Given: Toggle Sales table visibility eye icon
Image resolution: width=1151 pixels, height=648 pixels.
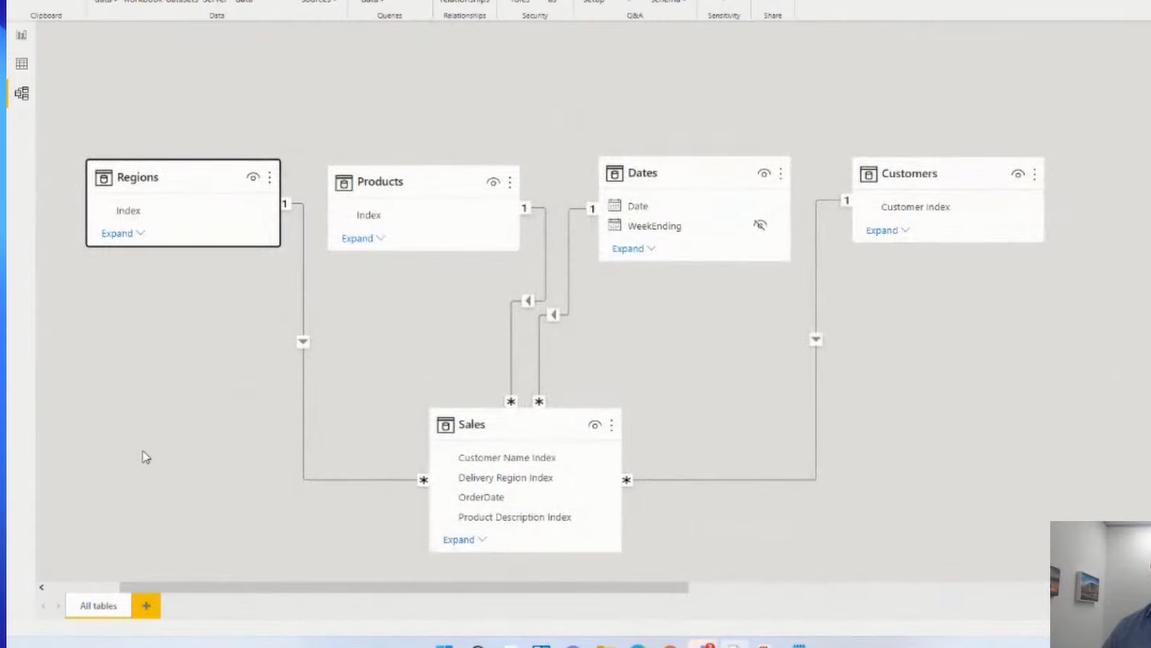Looking at the screenshot, I should coord(595,425).
